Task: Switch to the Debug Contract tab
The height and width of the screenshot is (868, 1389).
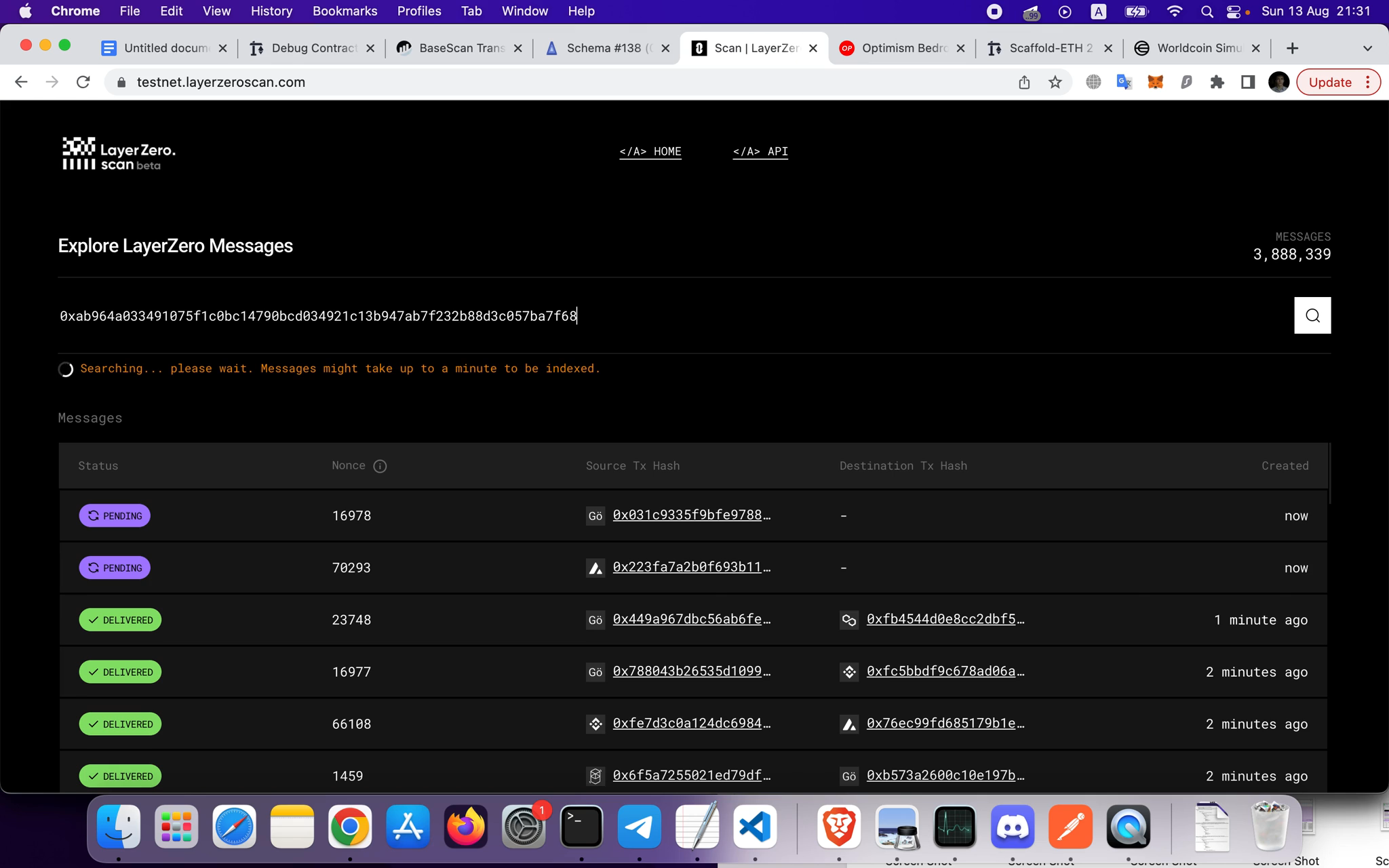Action: (x=312, y=48)
